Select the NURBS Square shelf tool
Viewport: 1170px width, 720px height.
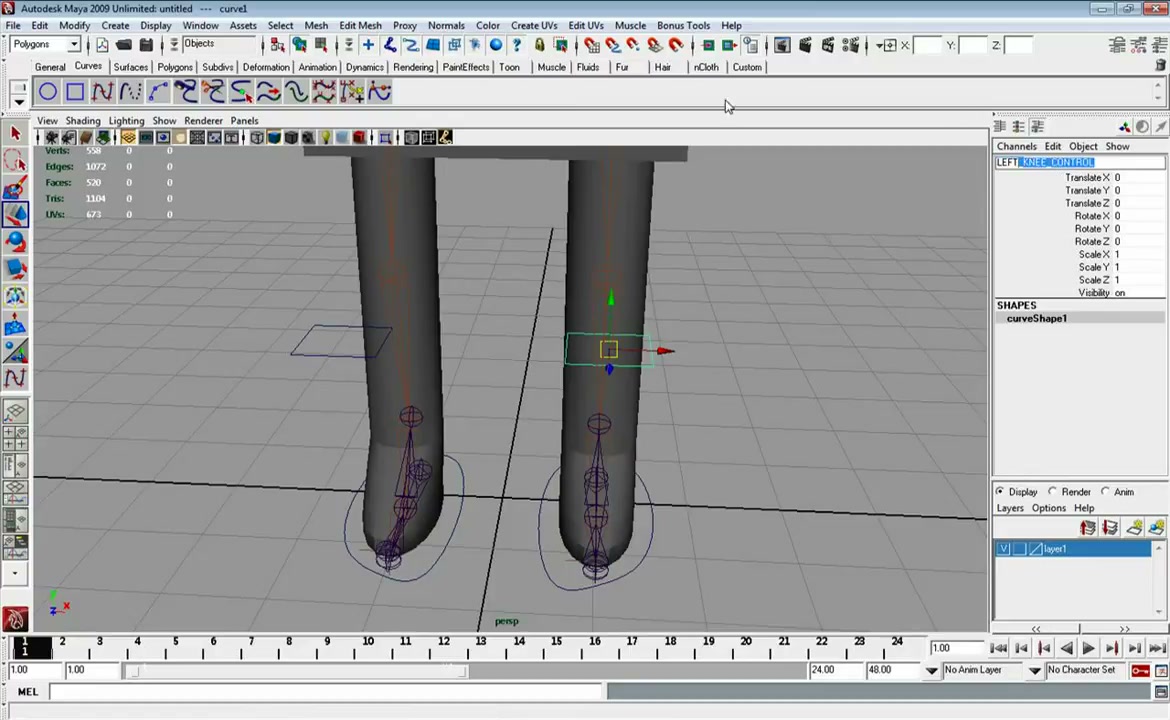point(75,92)
